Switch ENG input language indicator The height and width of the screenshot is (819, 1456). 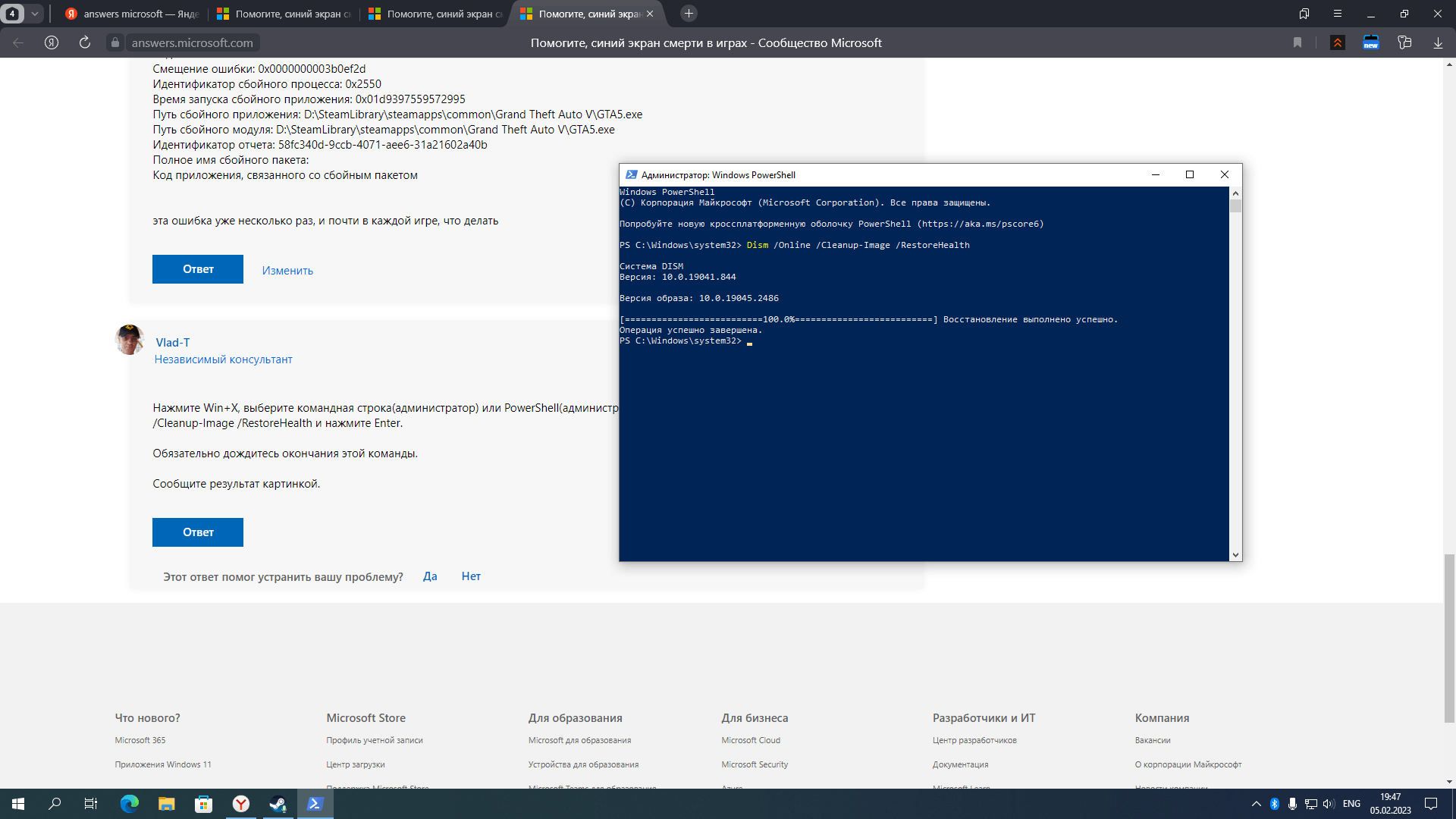click(1351, 804)
